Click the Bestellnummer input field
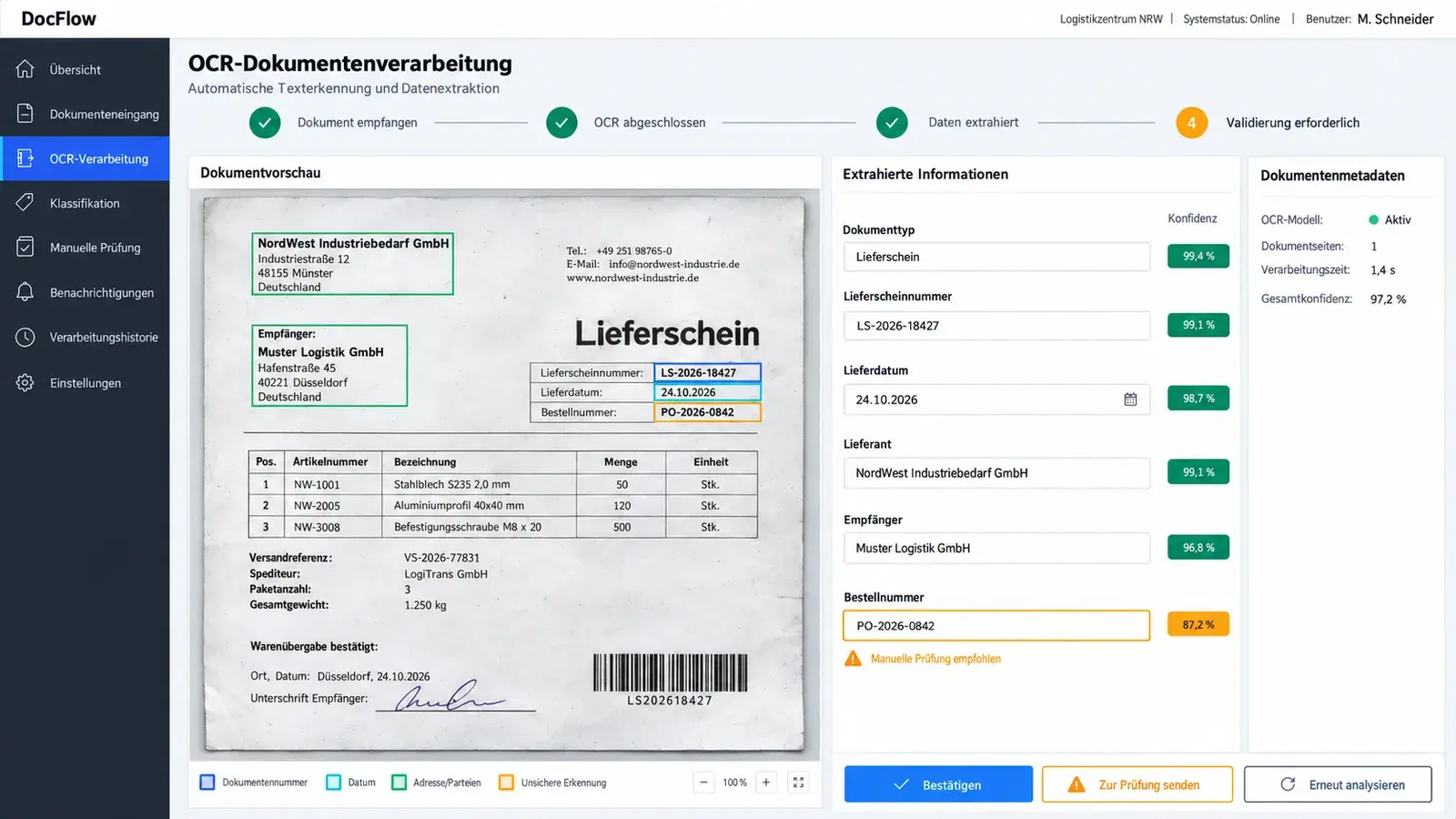This screenshot has height=819, width=1456. 996,625
